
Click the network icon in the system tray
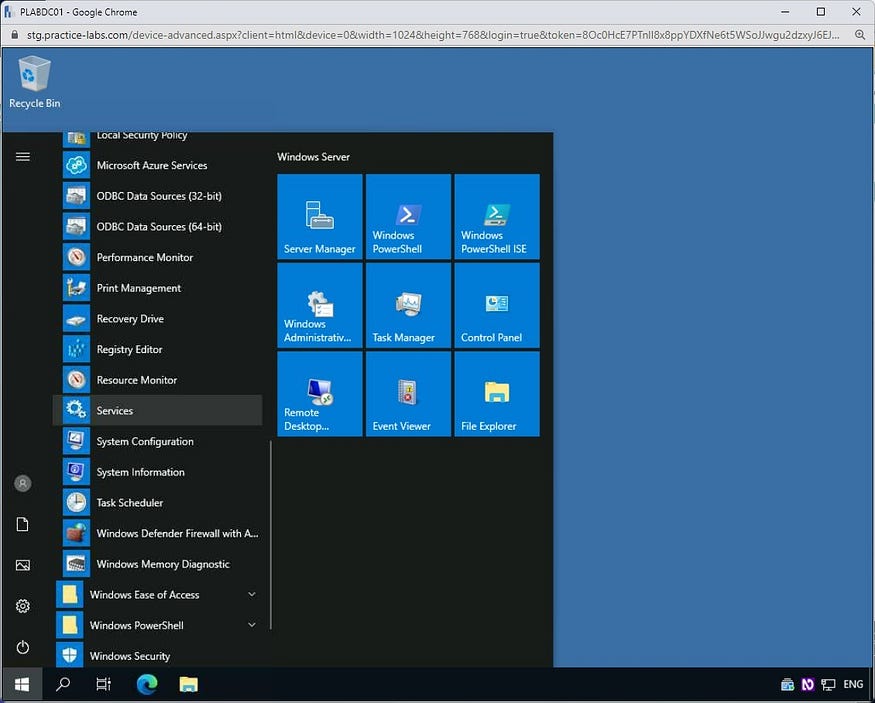coord(829,684)
